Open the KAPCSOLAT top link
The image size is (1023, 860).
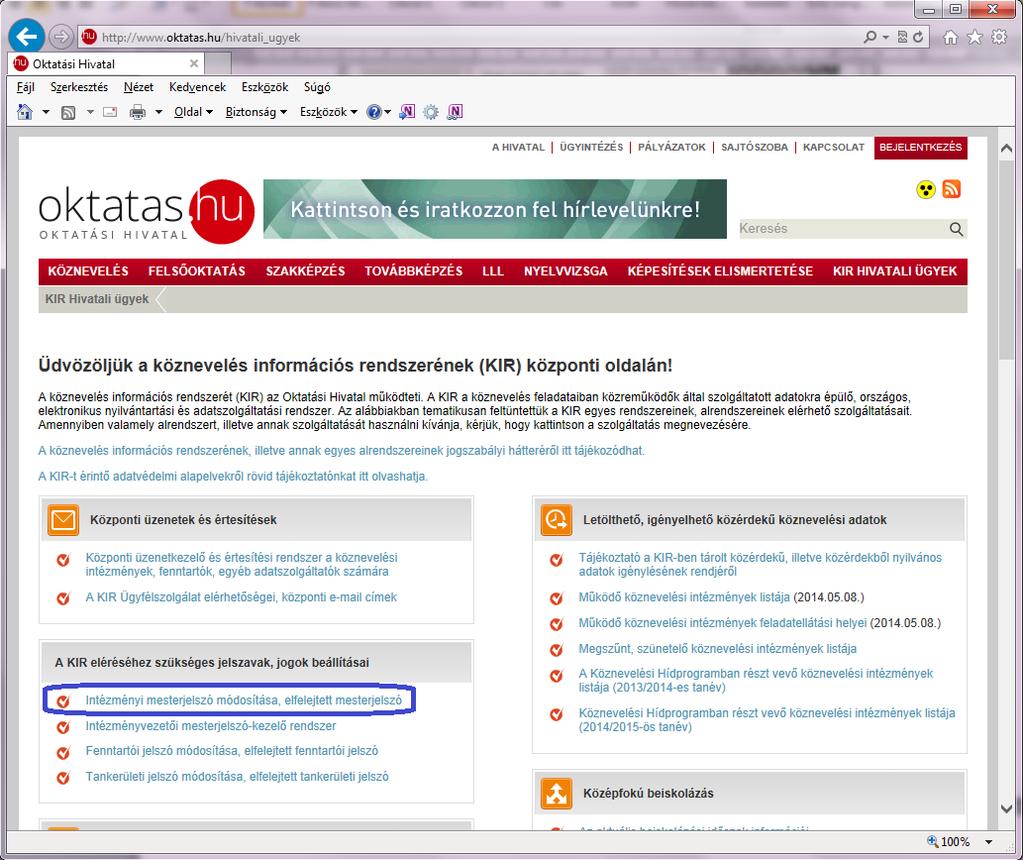pos(833,147)
